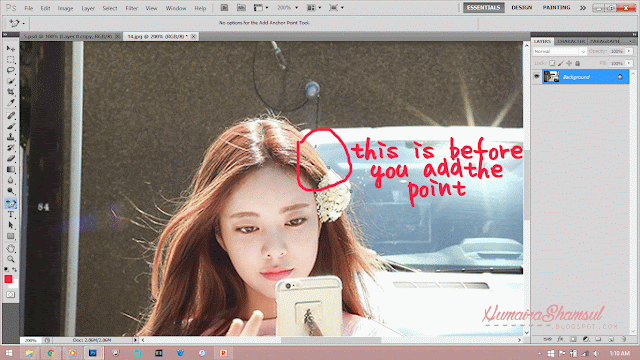This screenshot has width=640, height=360.
Task: Select the Rectangle shape tool
Action: 11,236
